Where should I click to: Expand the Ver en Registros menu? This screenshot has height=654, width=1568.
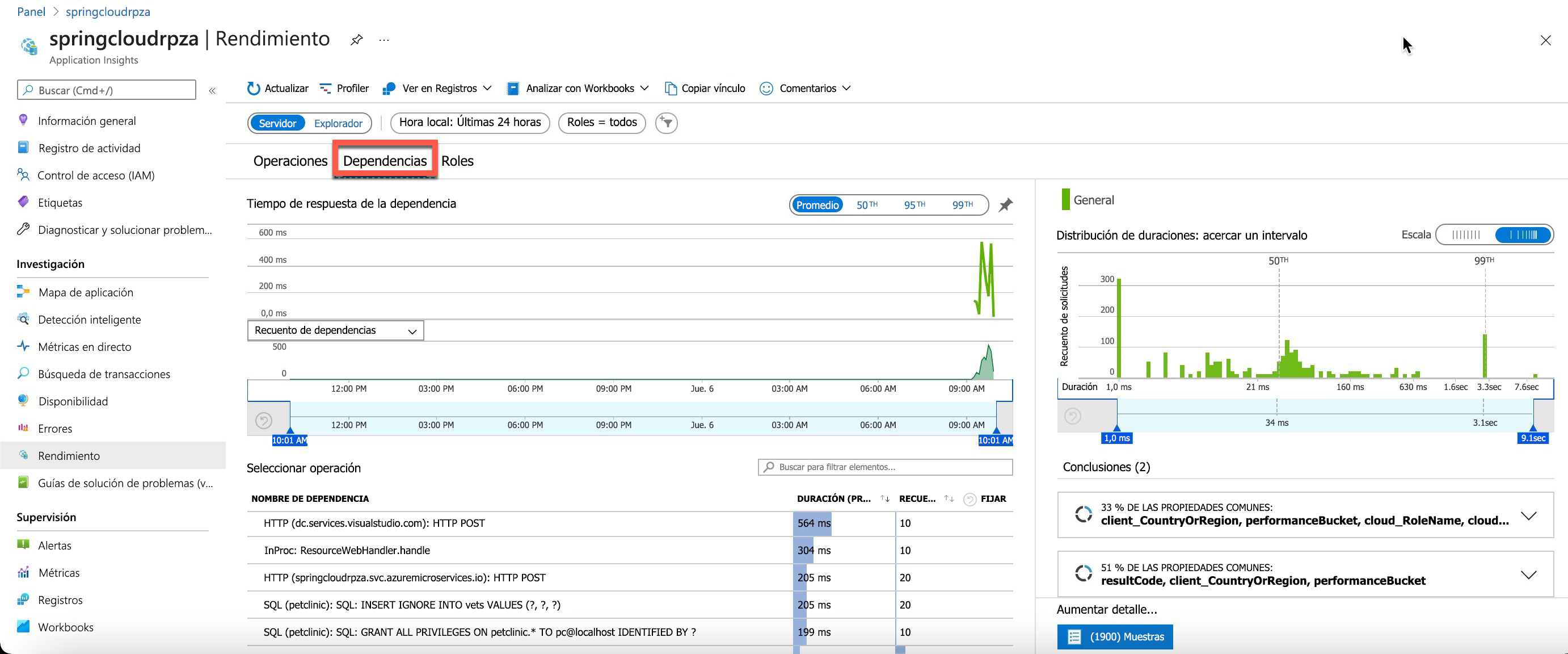(x=439, y=89)
